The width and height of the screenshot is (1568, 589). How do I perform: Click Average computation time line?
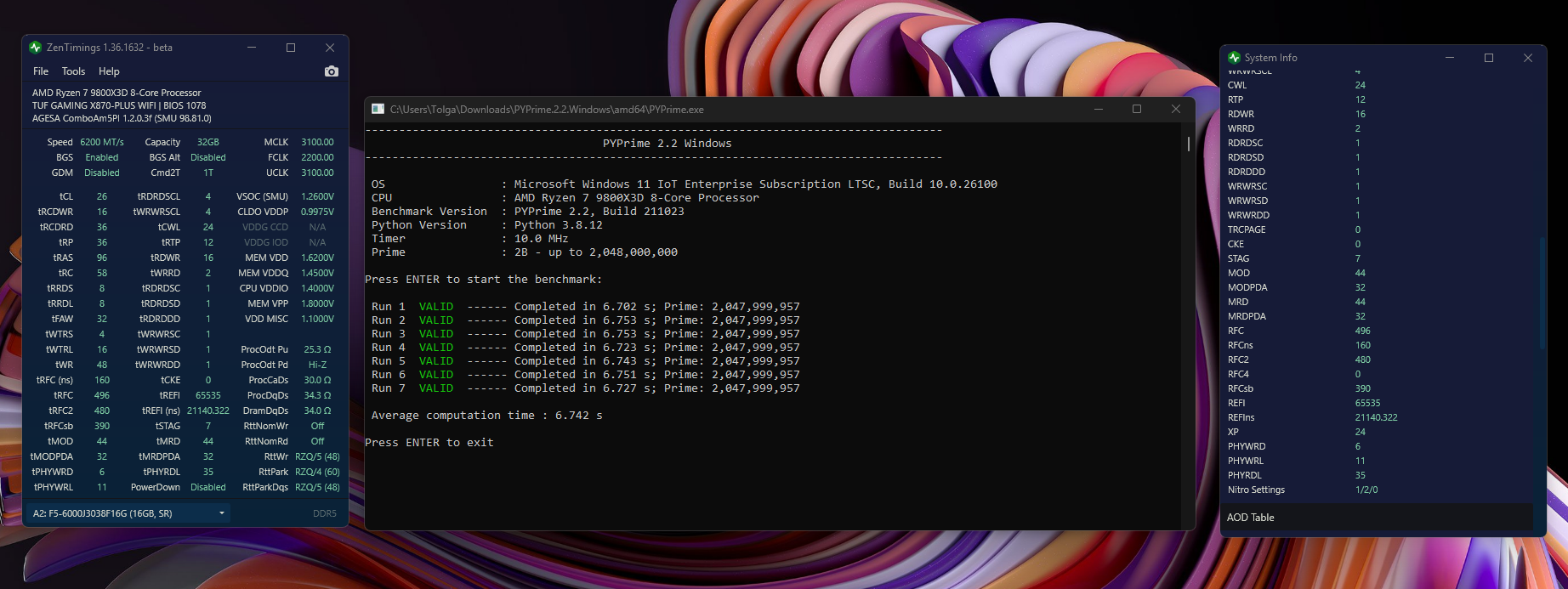[487, 415]
